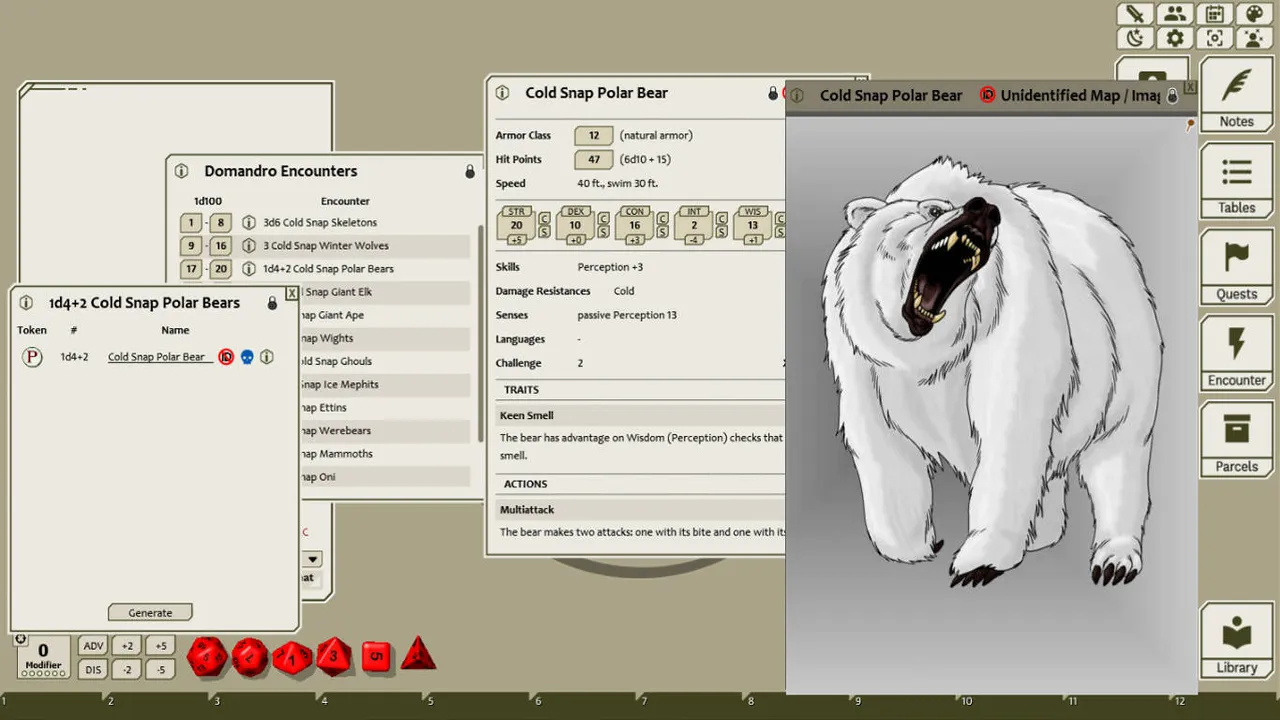Click the info icon on Domandro Encounters header

tap(181, 171)
